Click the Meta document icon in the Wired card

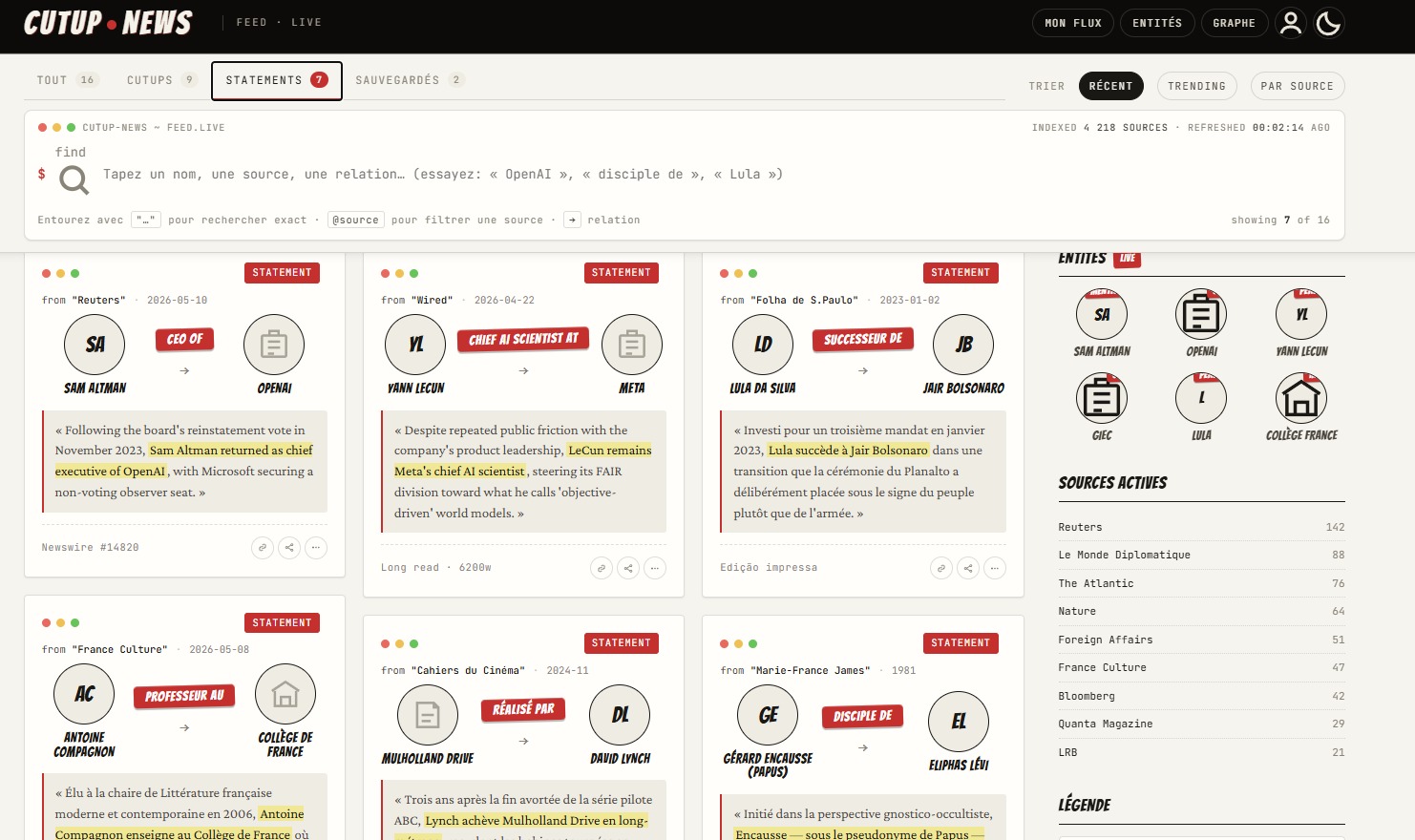(x=632, y=345)
